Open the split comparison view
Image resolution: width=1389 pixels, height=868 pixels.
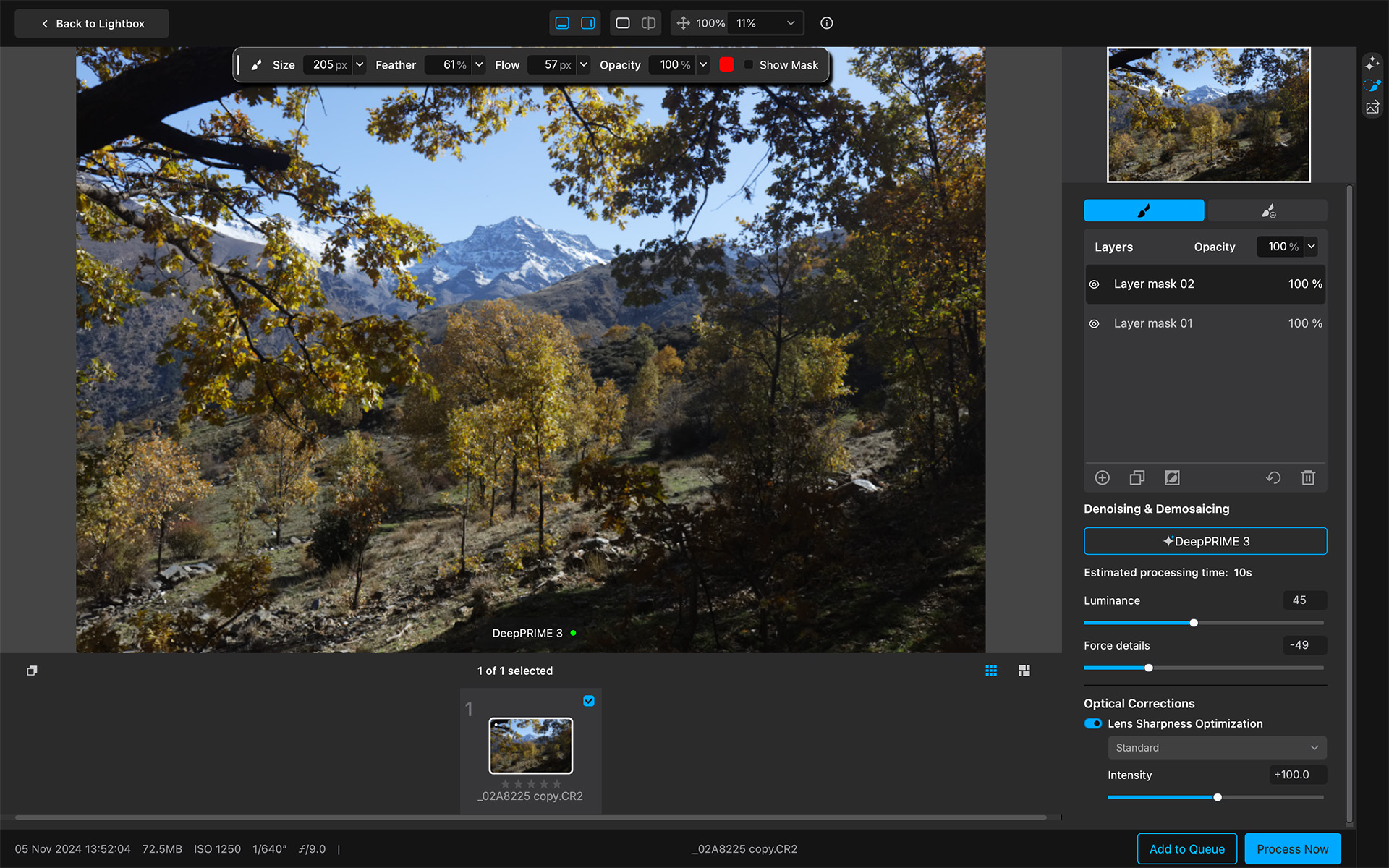(648, 22)
